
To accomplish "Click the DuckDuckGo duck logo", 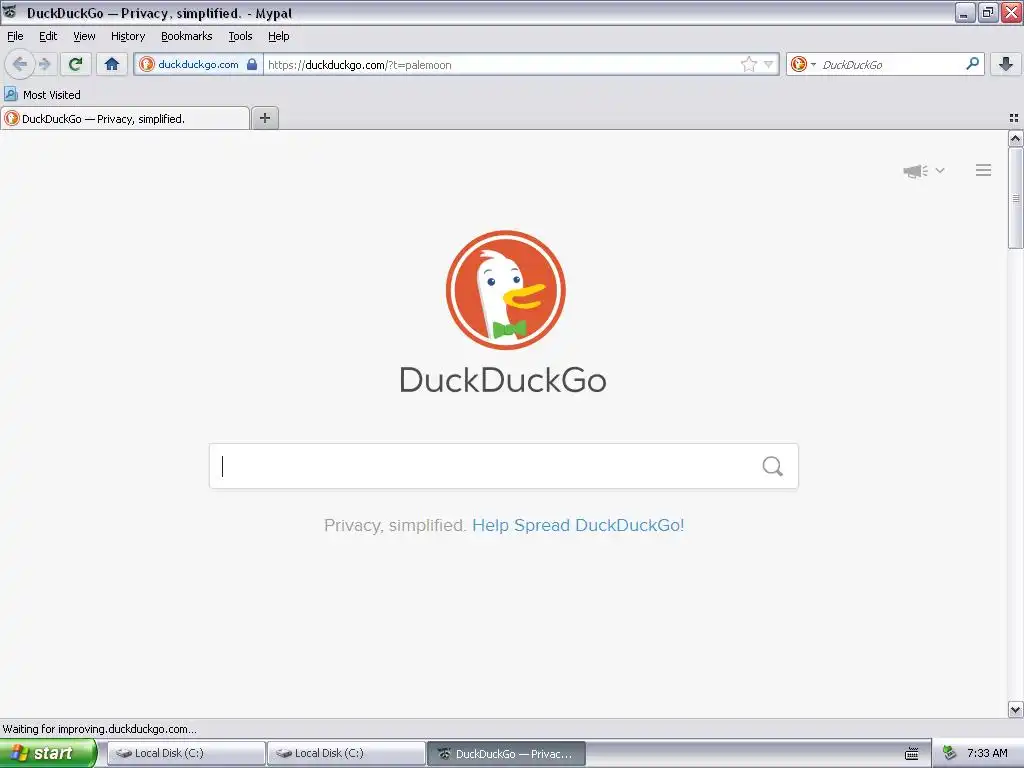I will [x=505, y=290].
